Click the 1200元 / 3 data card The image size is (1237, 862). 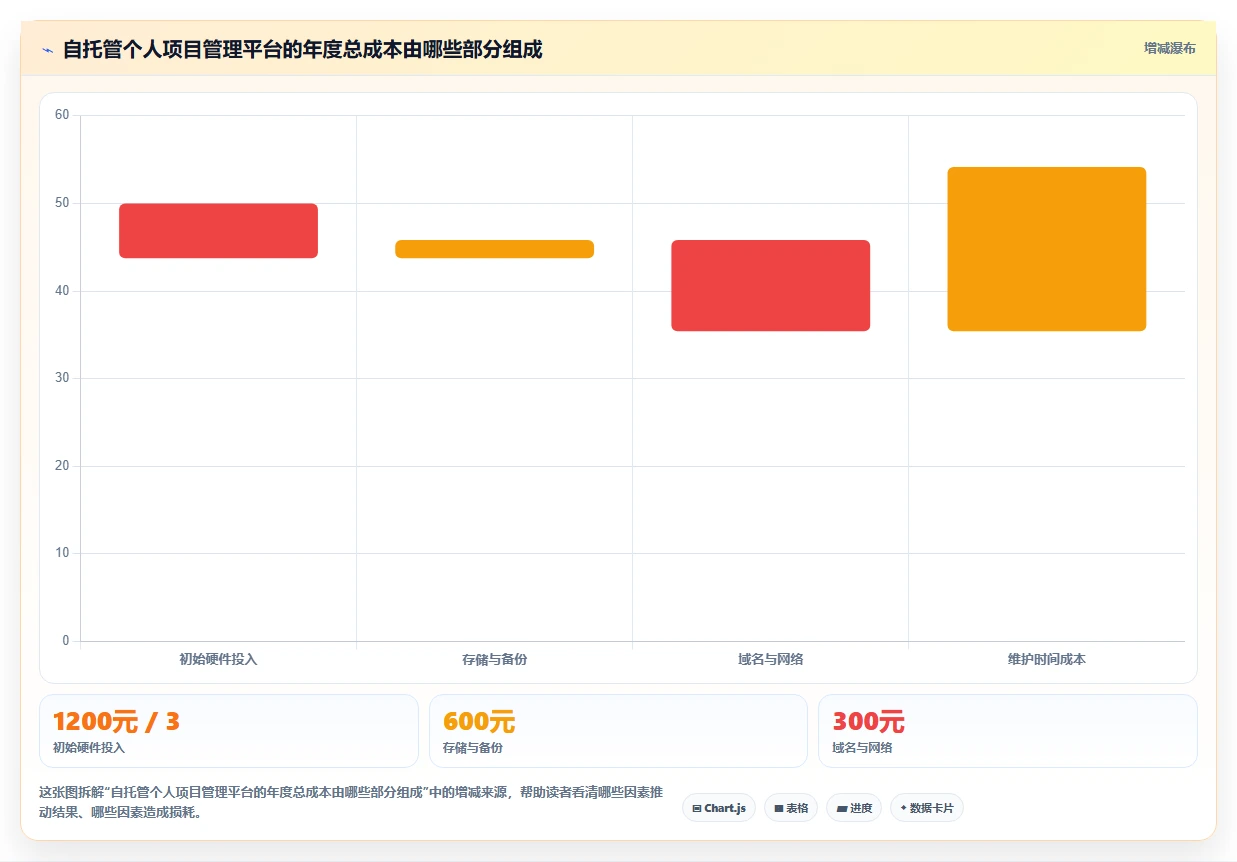click(228, 731)
